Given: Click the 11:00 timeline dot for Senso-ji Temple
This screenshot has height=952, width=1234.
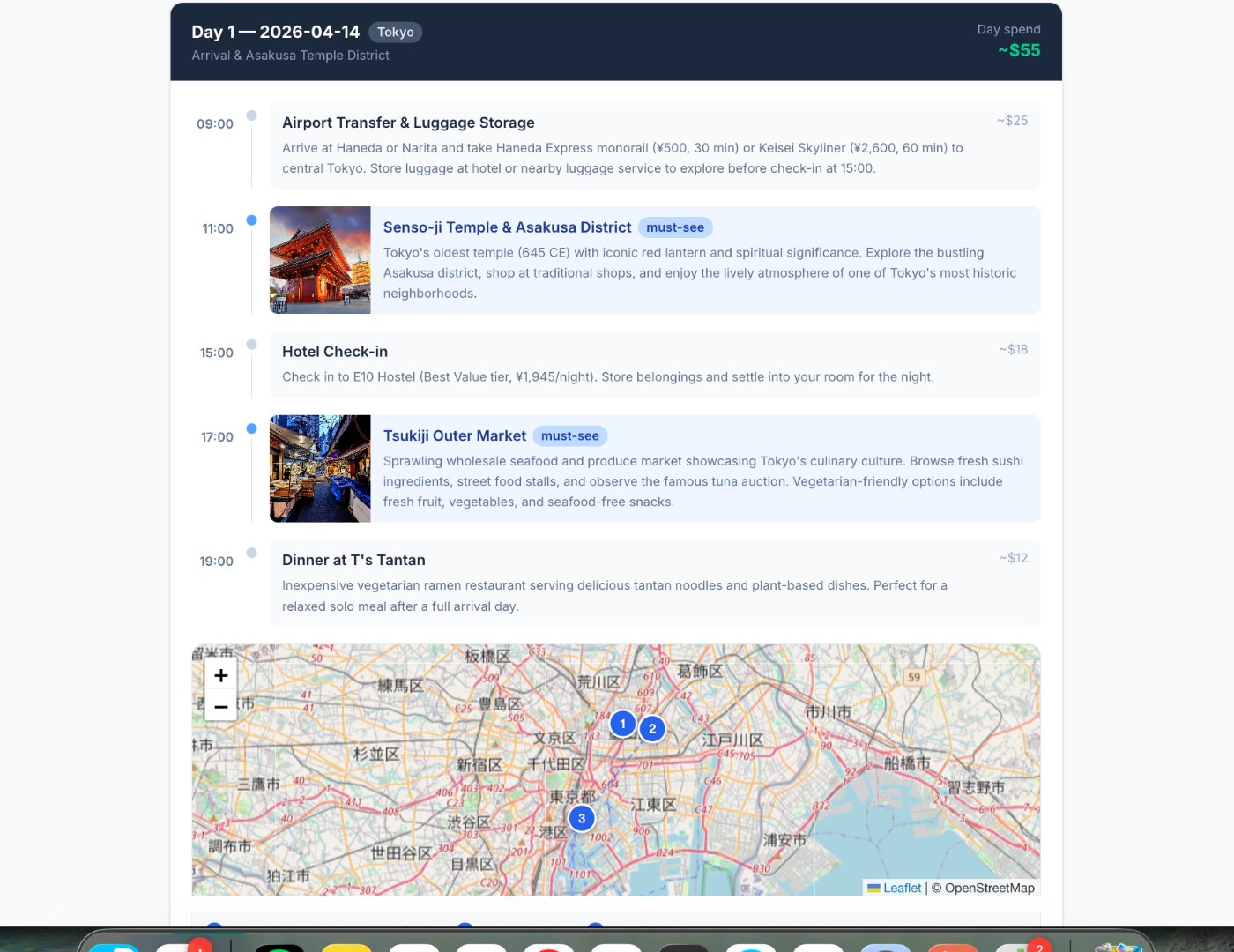Looking at the screenshot, I should [x=251, y=220].
